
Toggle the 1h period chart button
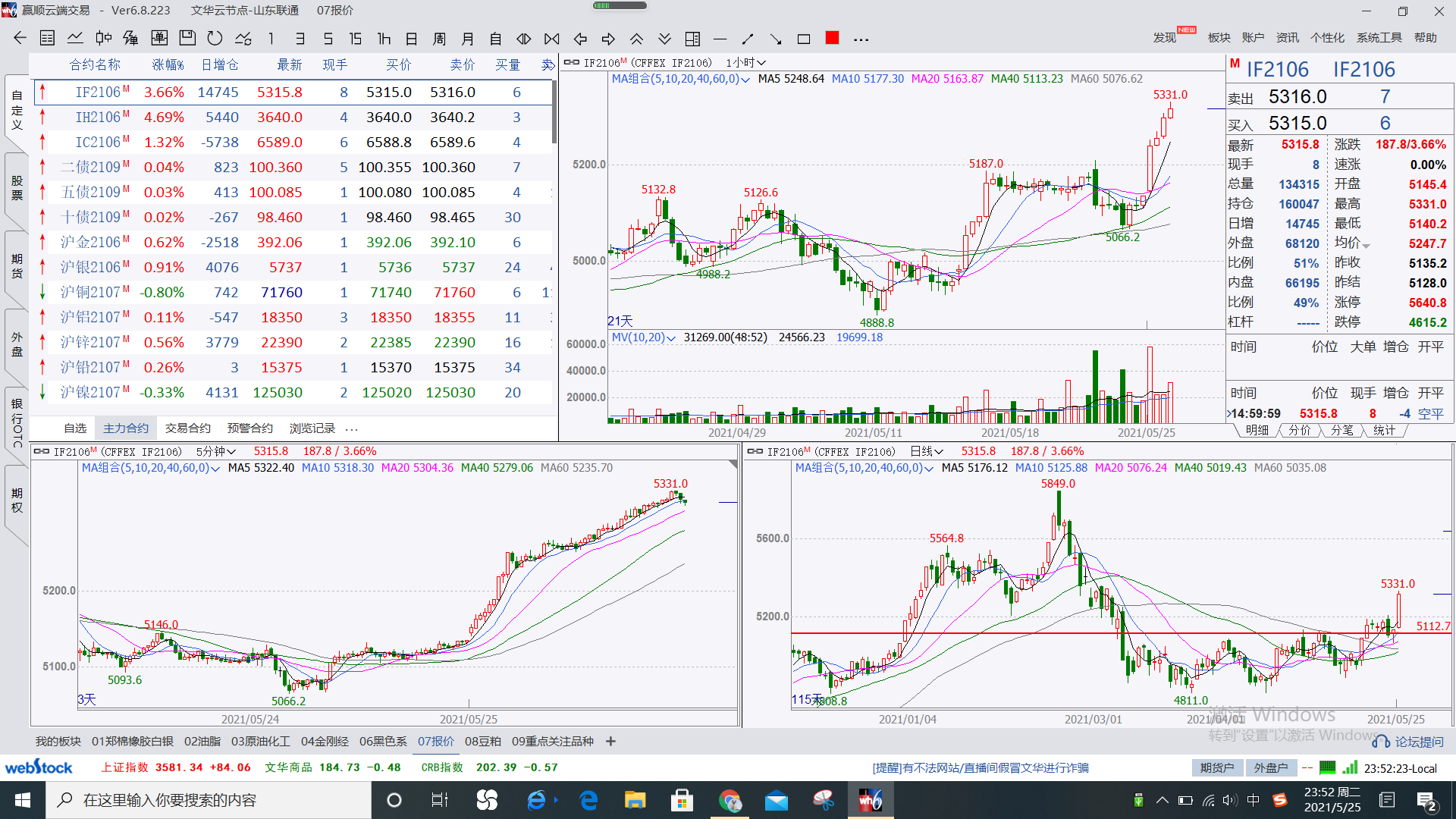pos(384,39)
